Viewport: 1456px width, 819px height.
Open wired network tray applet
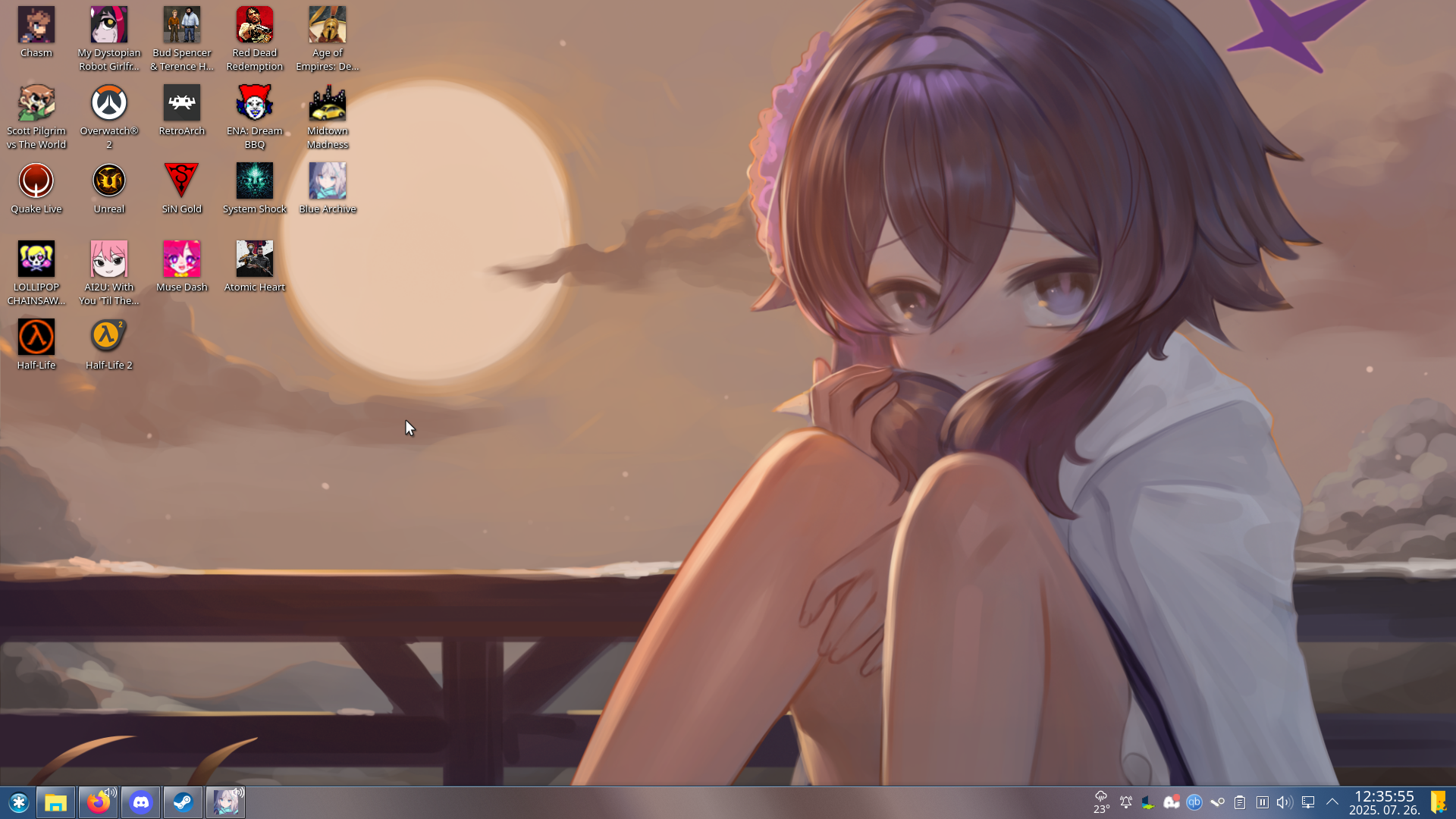[x=1308, y=802]
